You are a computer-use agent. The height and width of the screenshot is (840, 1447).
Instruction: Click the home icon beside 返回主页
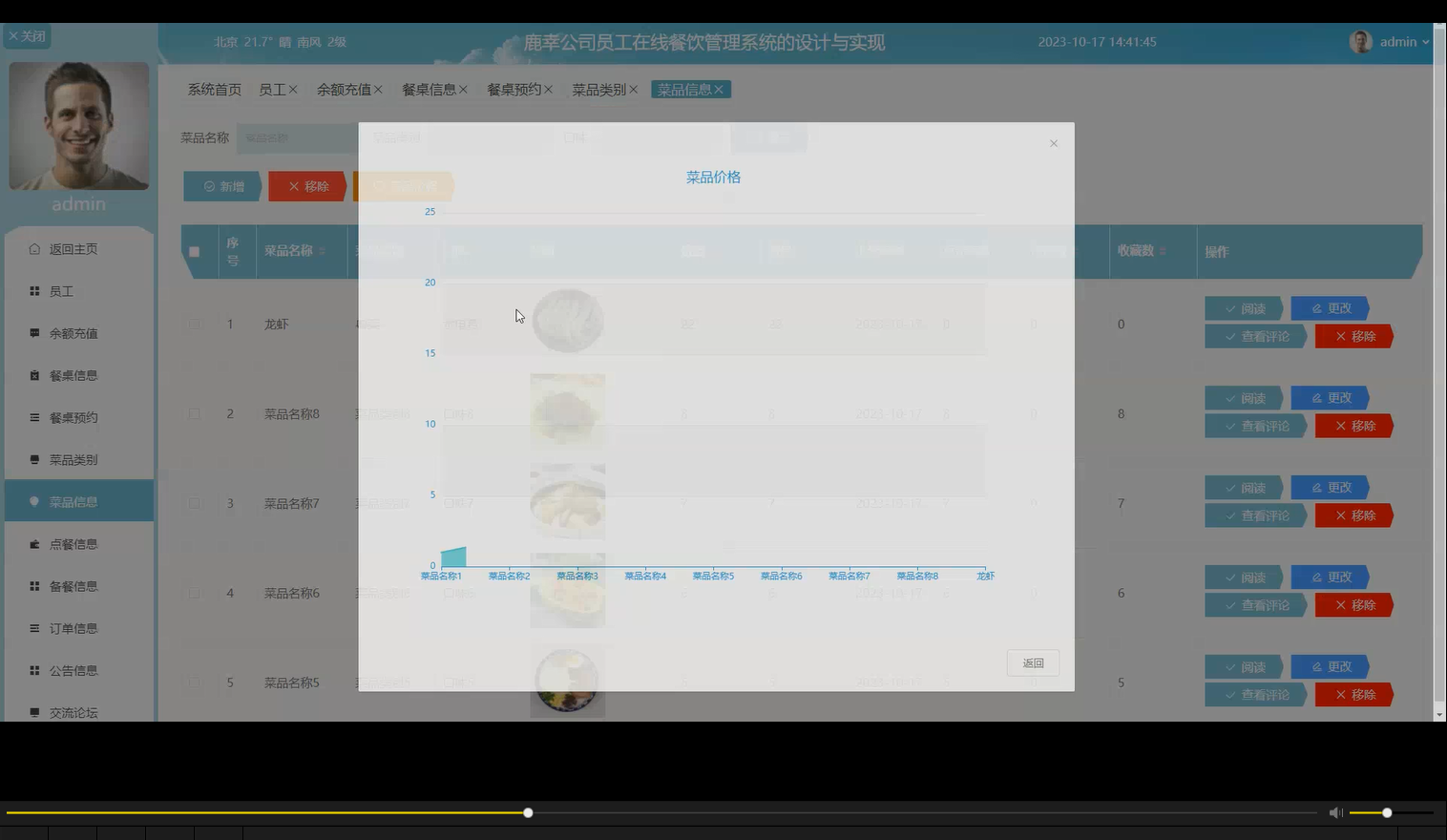click(34, 249)
